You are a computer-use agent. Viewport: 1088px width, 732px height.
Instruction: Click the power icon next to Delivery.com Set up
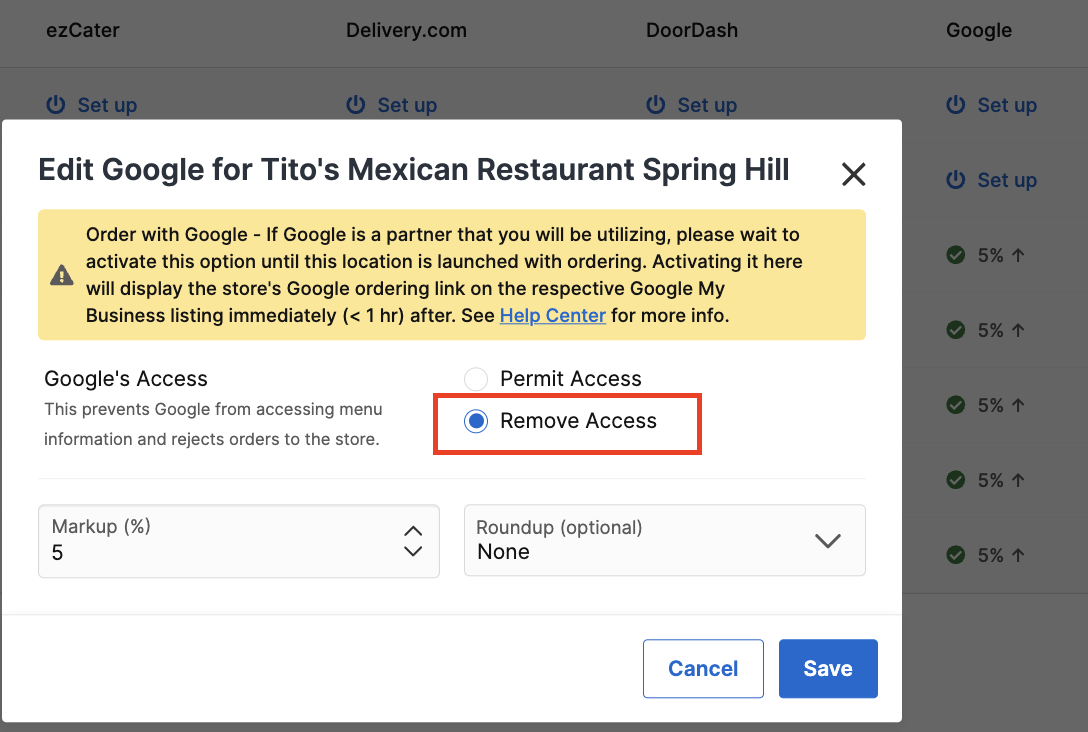point(355,105)
